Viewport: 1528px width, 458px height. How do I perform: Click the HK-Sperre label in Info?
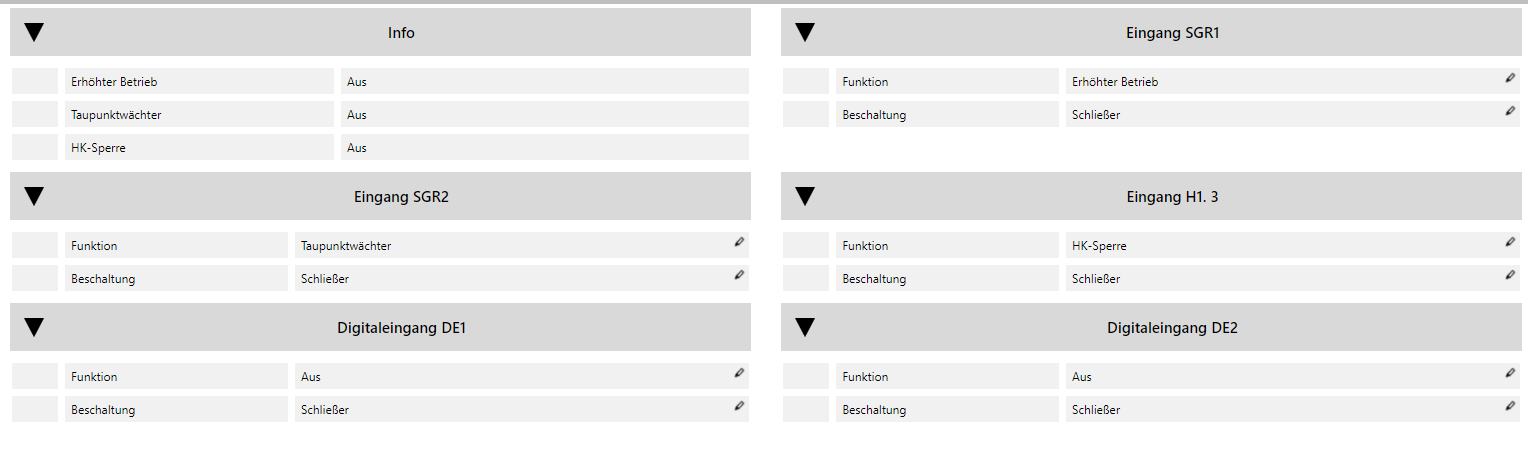pyautogui.click(x=98, y=148)
